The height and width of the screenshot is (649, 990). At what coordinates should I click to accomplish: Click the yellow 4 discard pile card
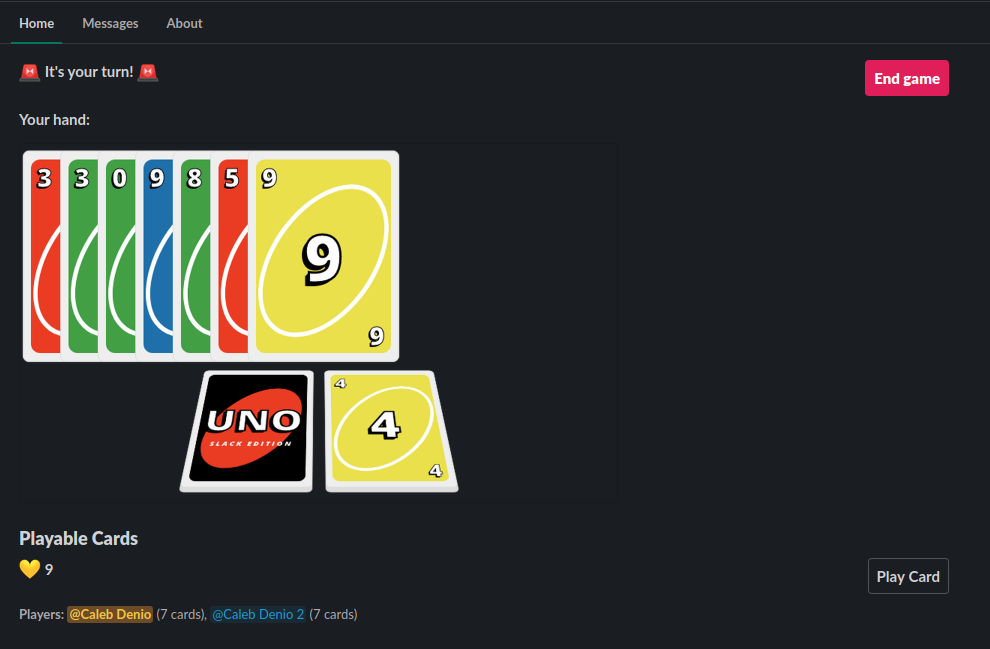[391, 431]
